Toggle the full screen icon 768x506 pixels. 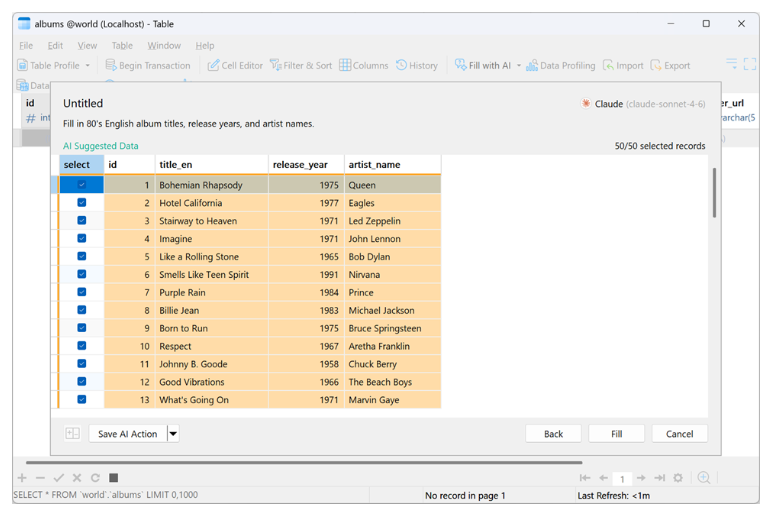click(749, 64)
